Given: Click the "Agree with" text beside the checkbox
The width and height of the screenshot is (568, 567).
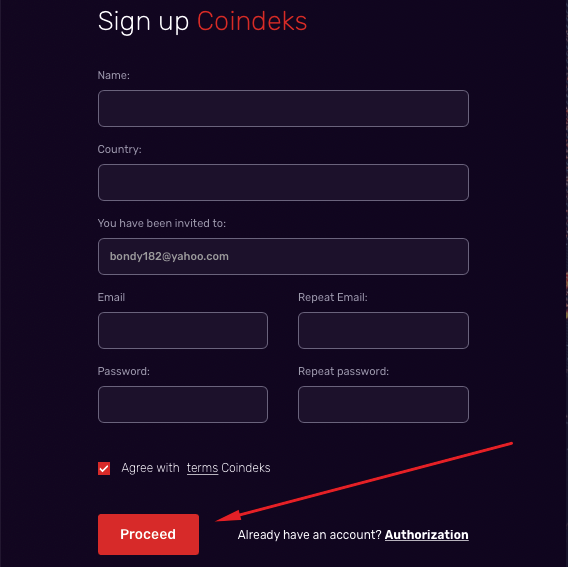Looking at the screenshot, I should click(x=150, y=468).
